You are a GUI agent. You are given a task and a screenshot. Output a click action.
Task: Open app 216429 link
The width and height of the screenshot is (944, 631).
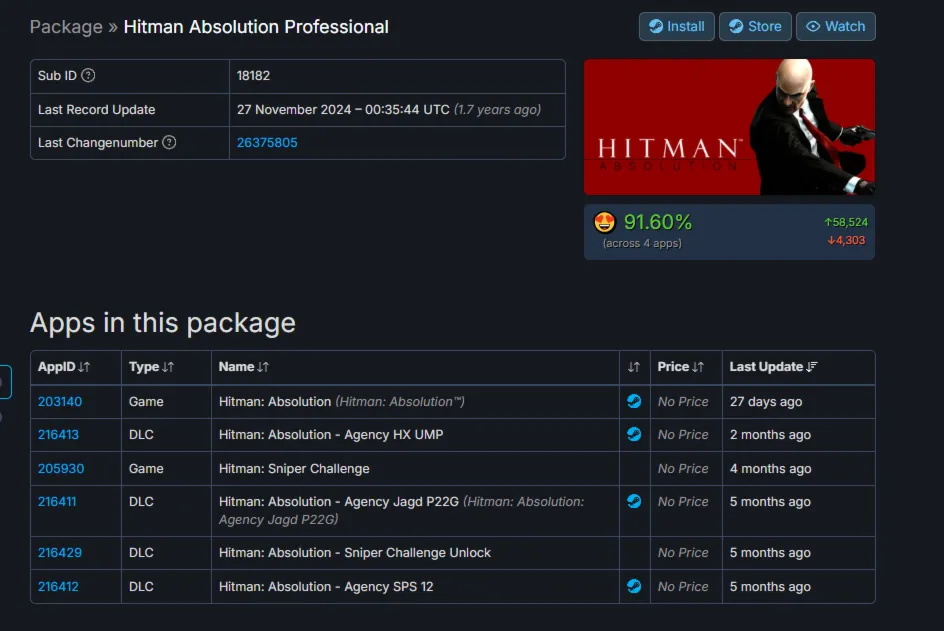(x=60, y=553)
